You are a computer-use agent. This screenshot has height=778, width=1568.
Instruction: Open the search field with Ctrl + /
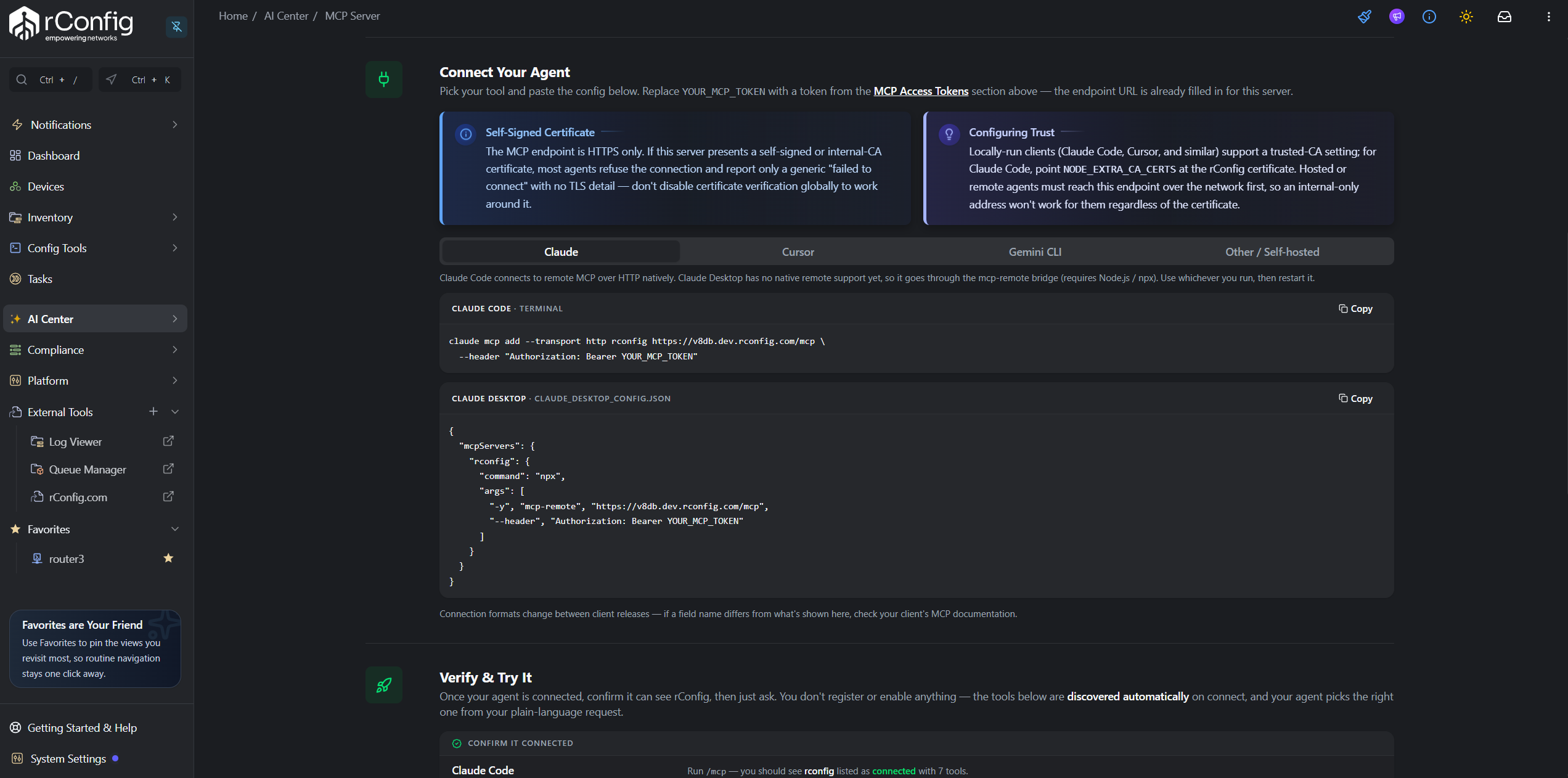point(51,80)
